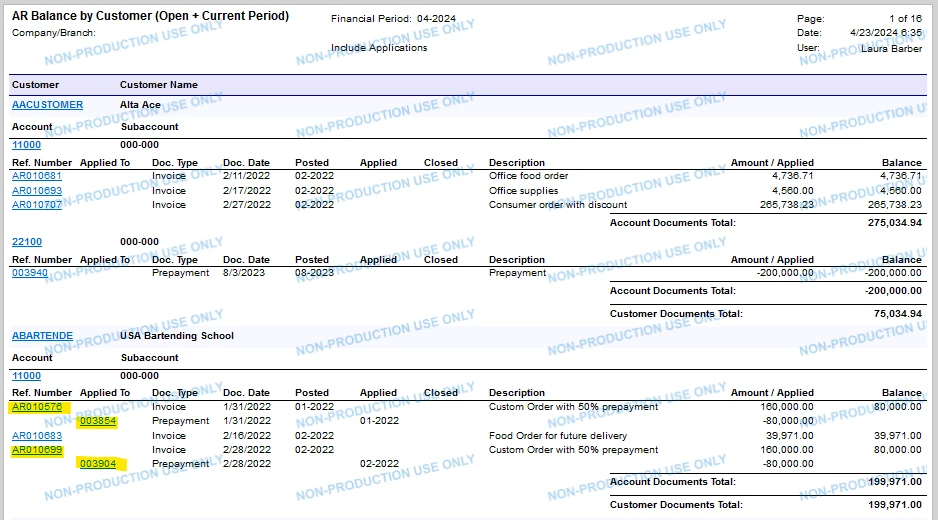The width and height of the screenshot is (938, 520).
Task: Select the page number 1 of 16
Action: pos(905,19)
